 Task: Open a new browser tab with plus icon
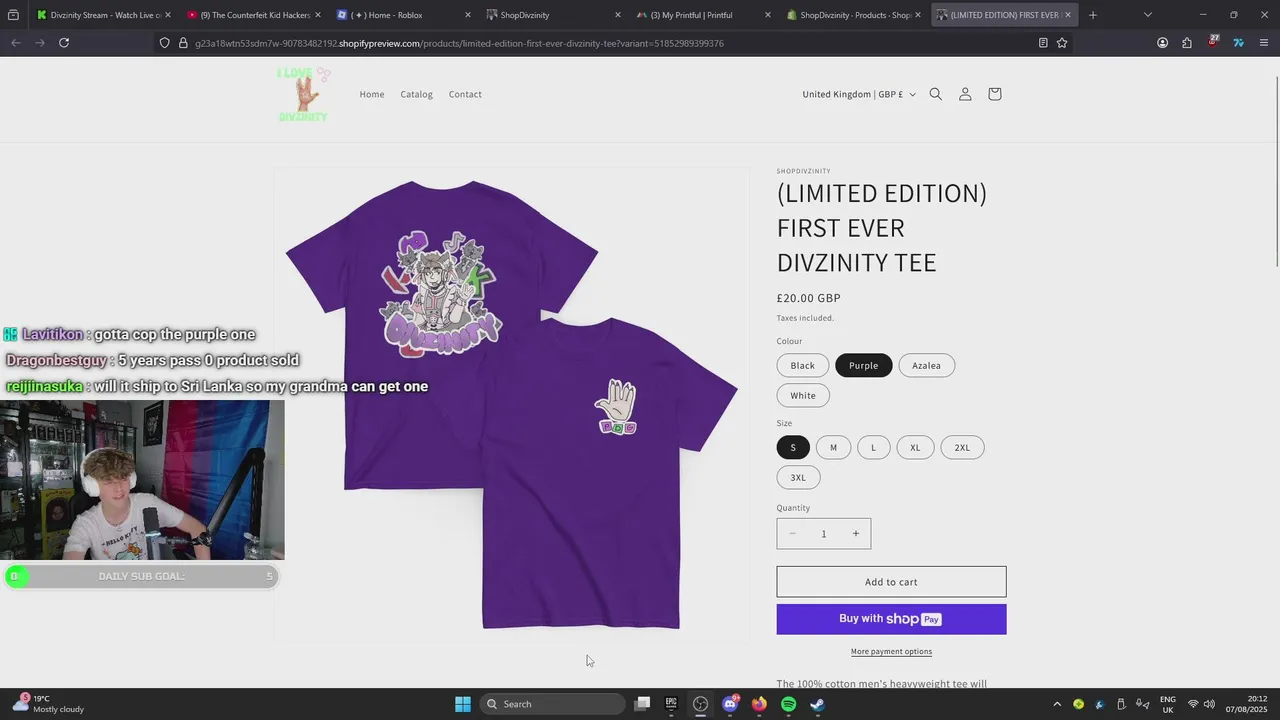coord(1093,15)
